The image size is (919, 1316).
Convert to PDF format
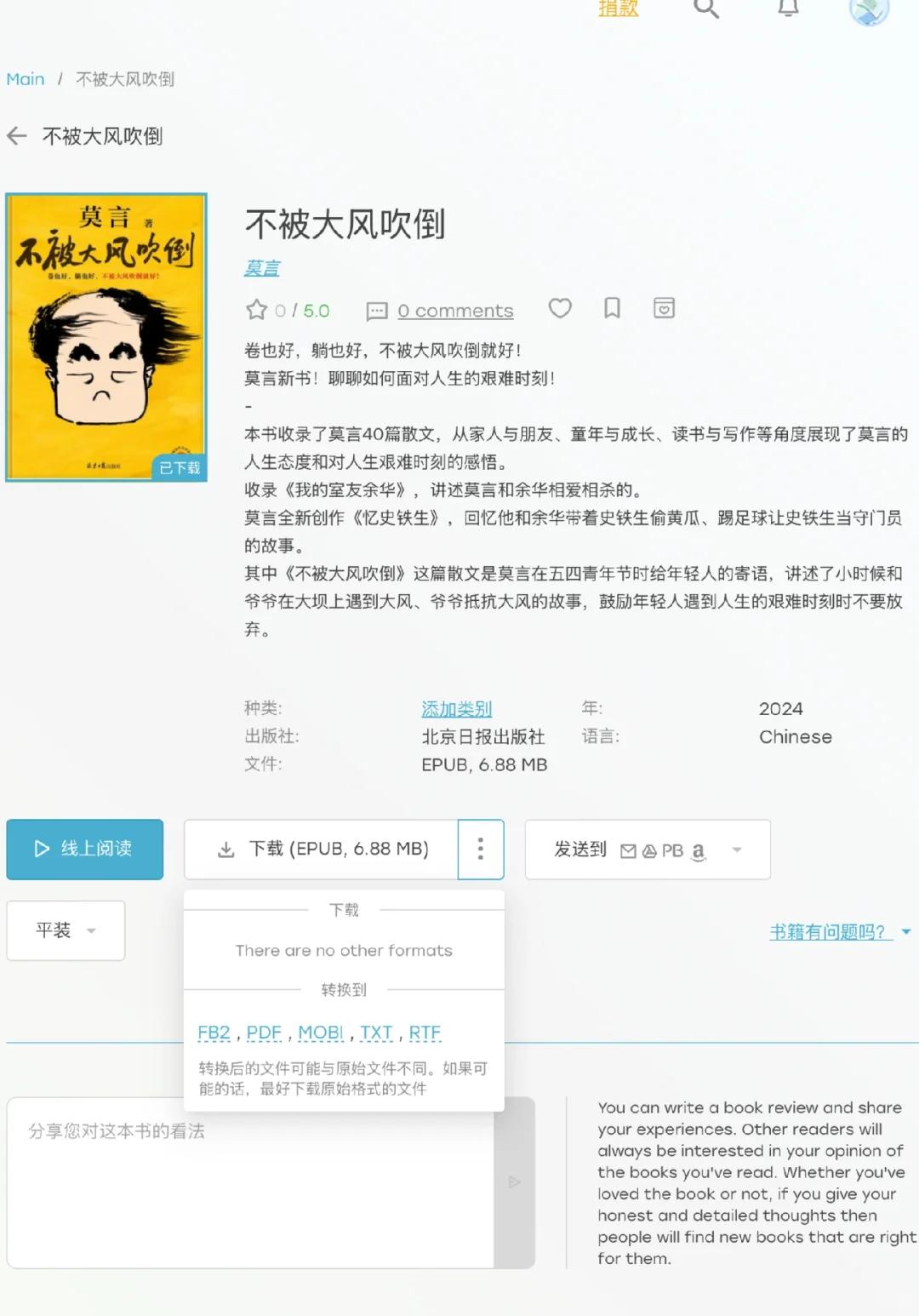(264, 1033)
